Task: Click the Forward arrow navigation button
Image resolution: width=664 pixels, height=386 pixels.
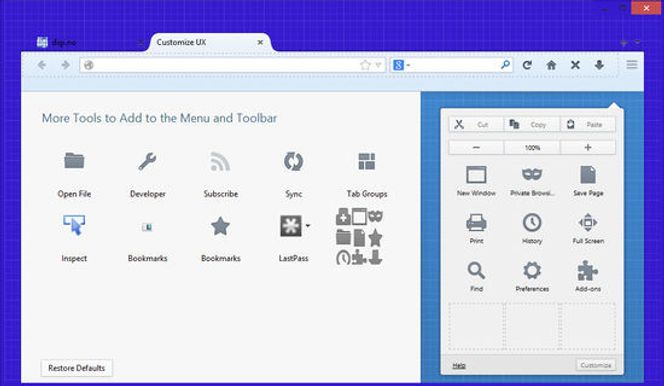Action: pos(65,65)
